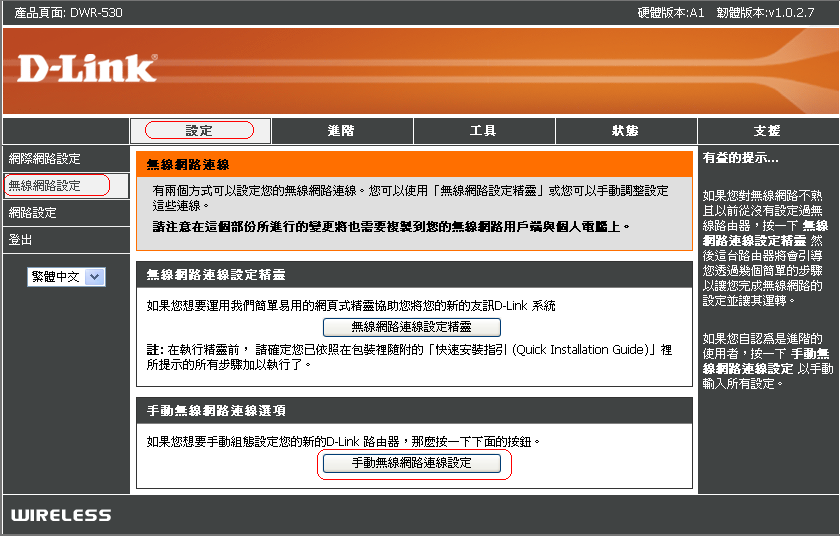Viewport: 840px width, 536px height.
Task: Click the 手動無線網路連線選項 section heading
Action: (414, 411)
